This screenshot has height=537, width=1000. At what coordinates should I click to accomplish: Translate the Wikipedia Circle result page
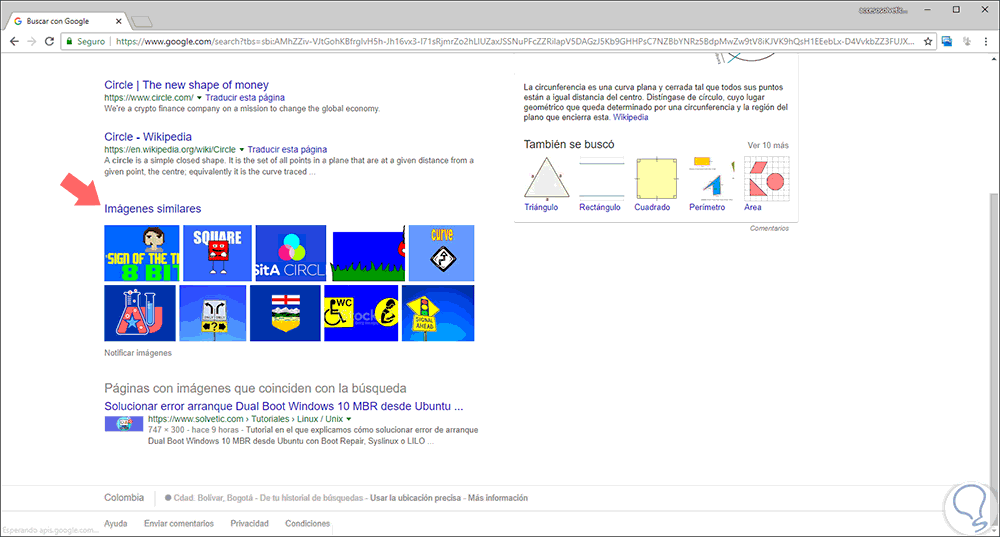(x=287, y=149)
